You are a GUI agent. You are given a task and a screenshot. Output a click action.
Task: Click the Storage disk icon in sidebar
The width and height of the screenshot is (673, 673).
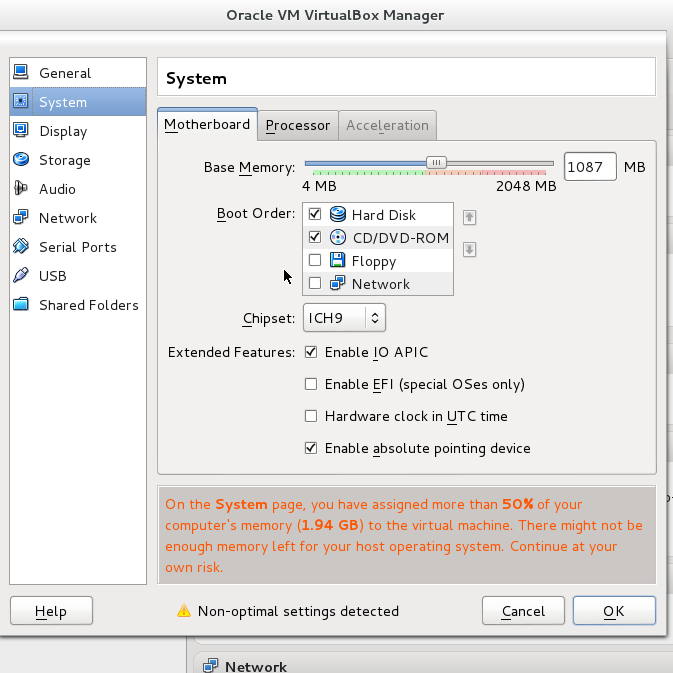21,159
